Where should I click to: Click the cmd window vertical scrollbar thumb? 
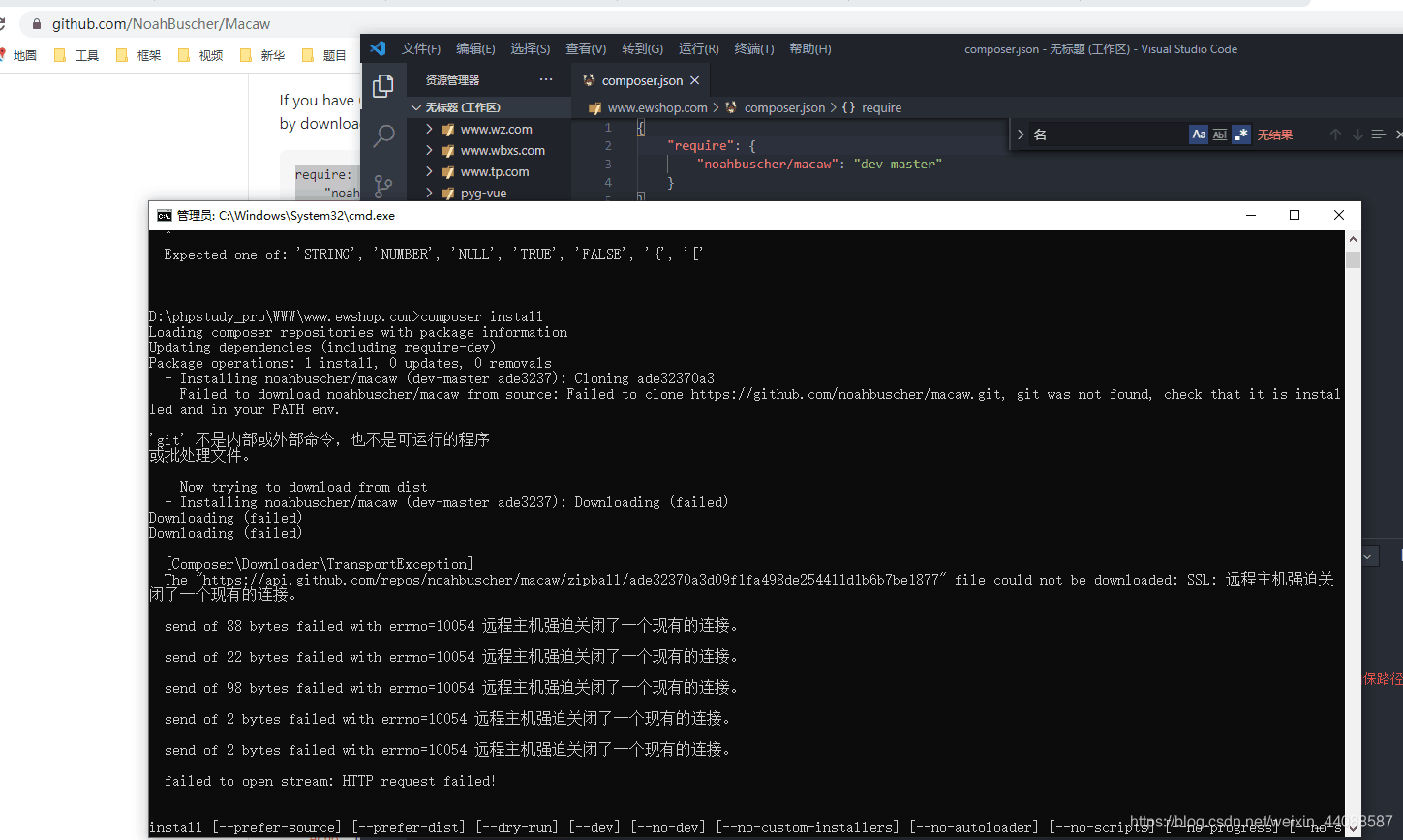pyautogui.click(x=1353, y=259)
